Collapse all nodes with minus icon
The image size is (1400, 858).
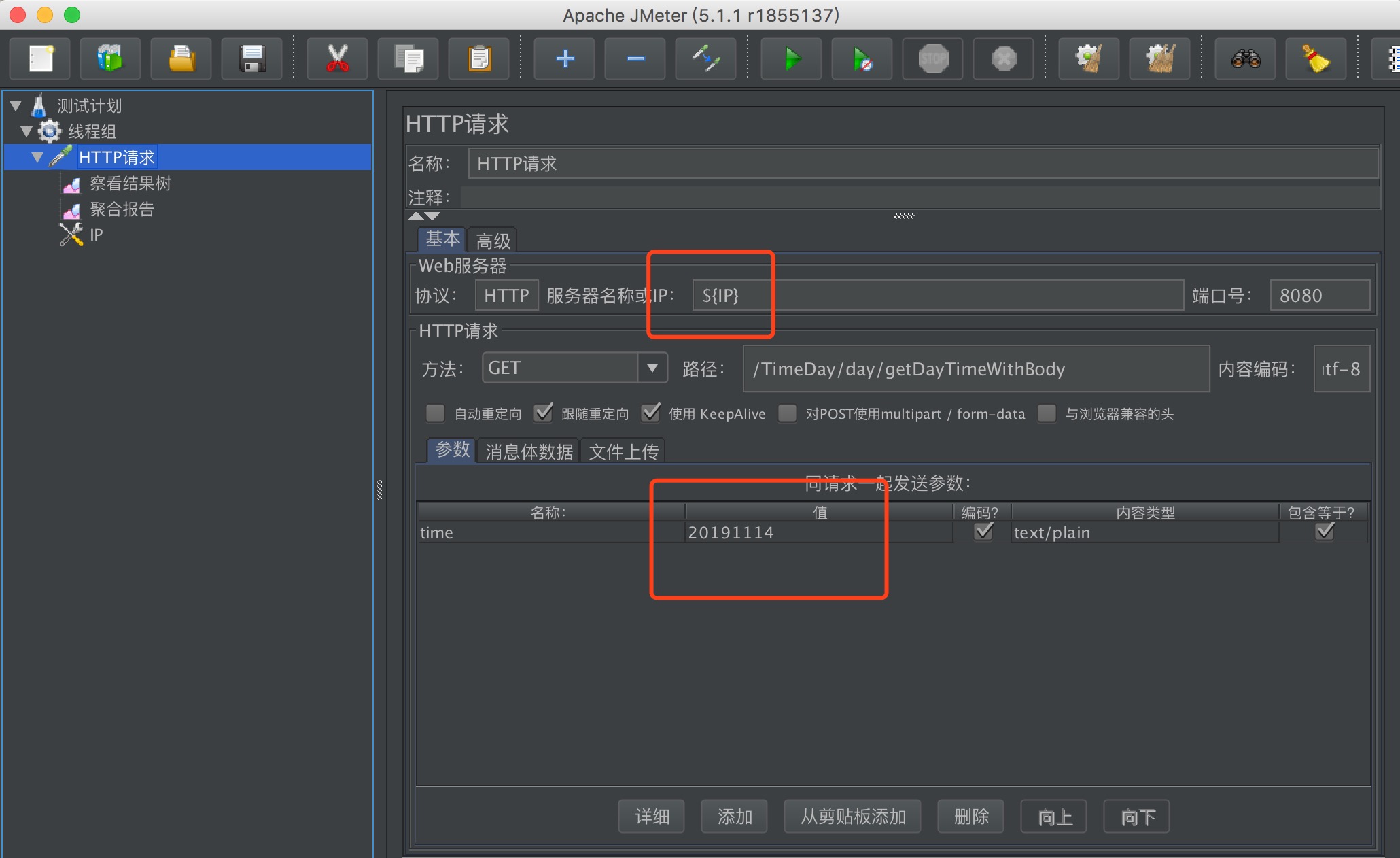point(635,59)
